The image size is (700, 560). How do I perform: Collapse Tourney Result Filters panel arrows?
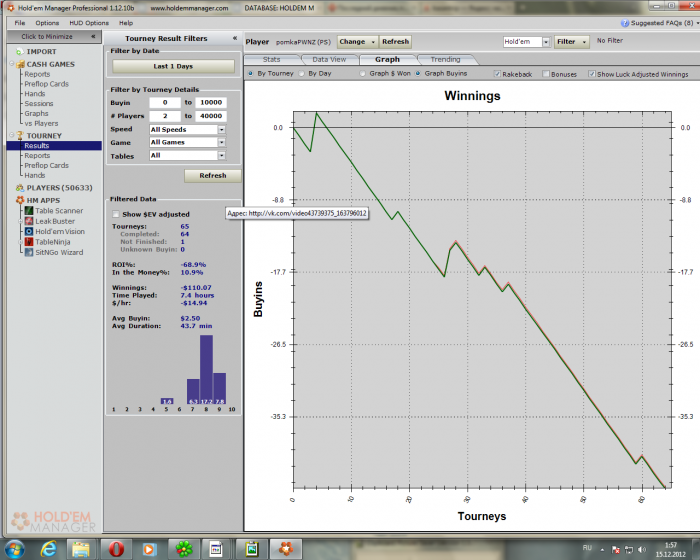coord(234,38)
